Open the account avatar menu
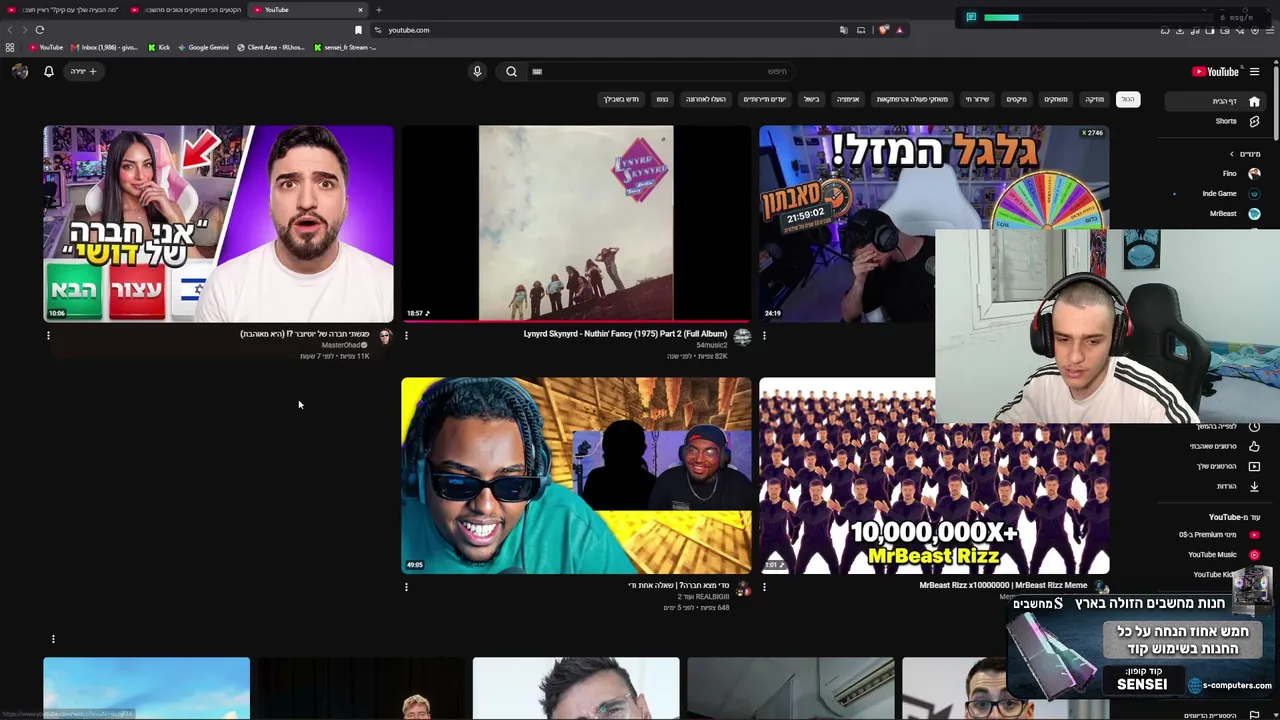Screen dimensions: 1280x720 click(x=19, y=71)
